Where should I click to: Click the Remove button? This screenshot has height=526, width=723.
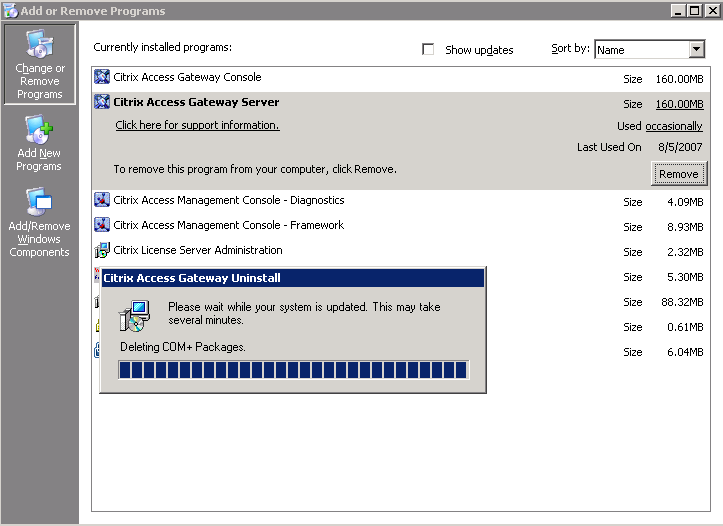coord(678,174)
